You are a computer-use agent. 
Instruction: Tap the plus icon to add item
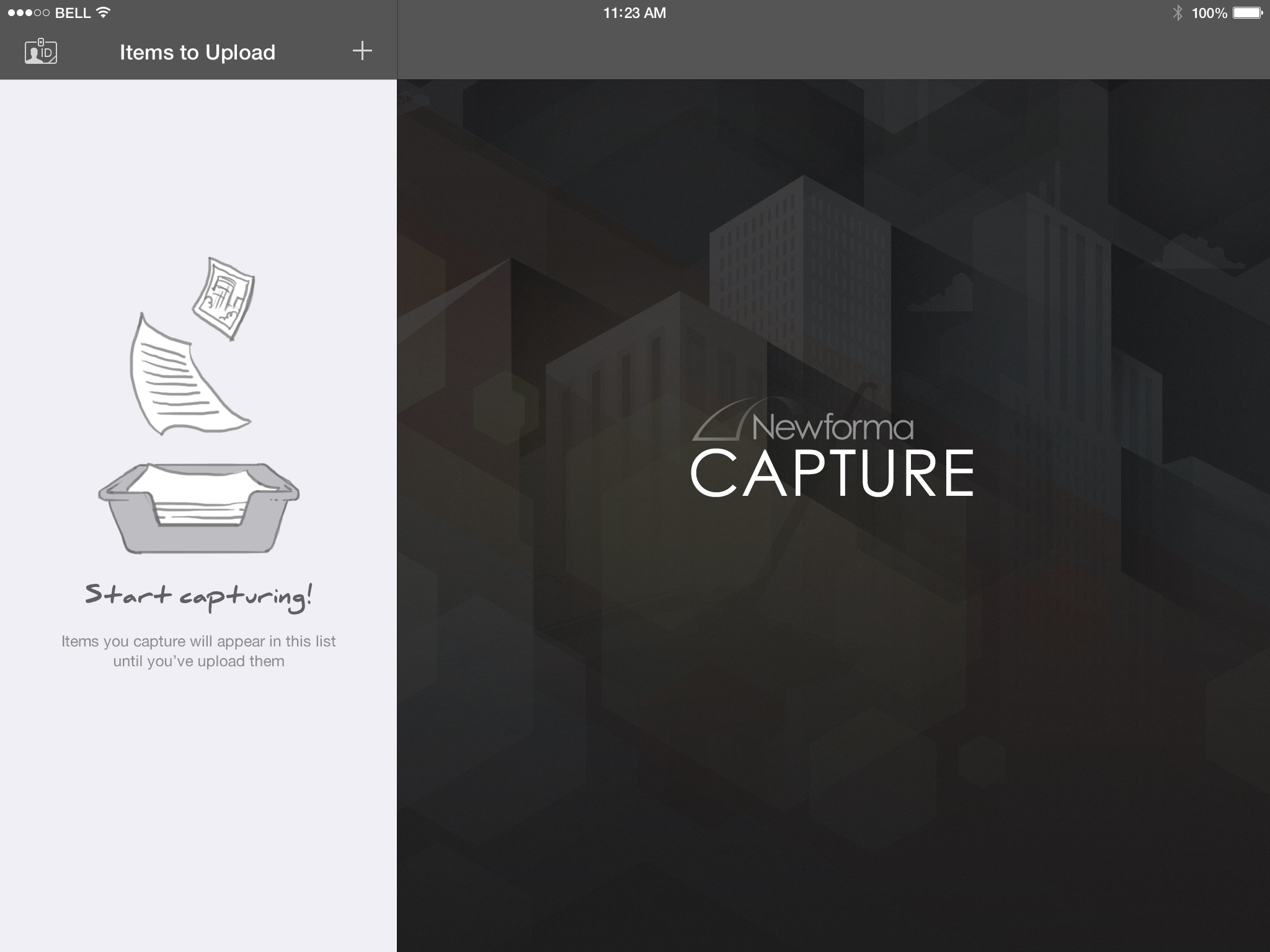coord(362,51)
